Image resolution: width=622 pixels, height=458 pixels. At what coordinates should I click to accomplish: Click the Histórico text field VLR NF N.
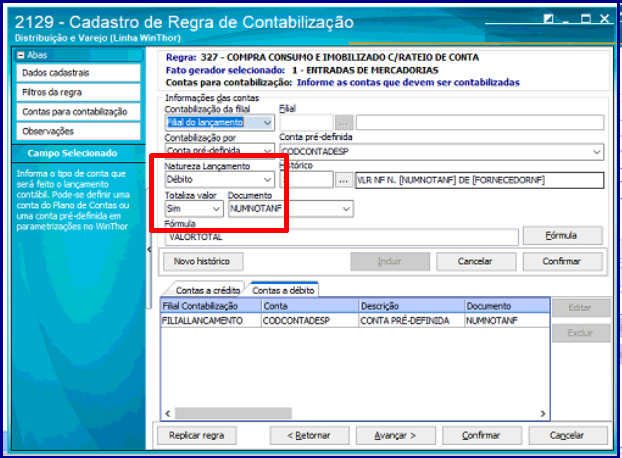click(480, 180)
